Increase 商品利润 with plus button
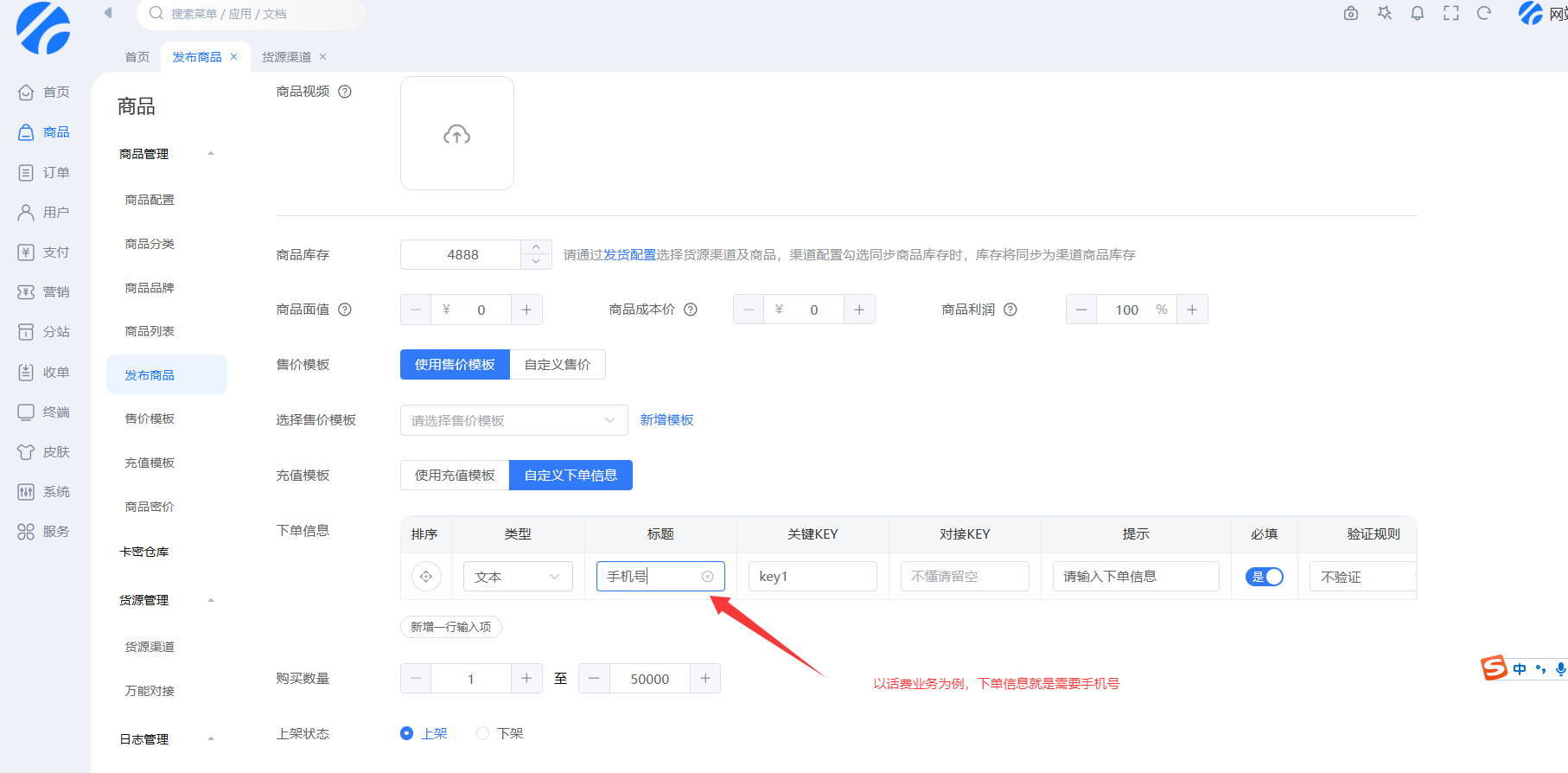The height and width of the screenshot is (773, 1568). [x=1192, y=310]
